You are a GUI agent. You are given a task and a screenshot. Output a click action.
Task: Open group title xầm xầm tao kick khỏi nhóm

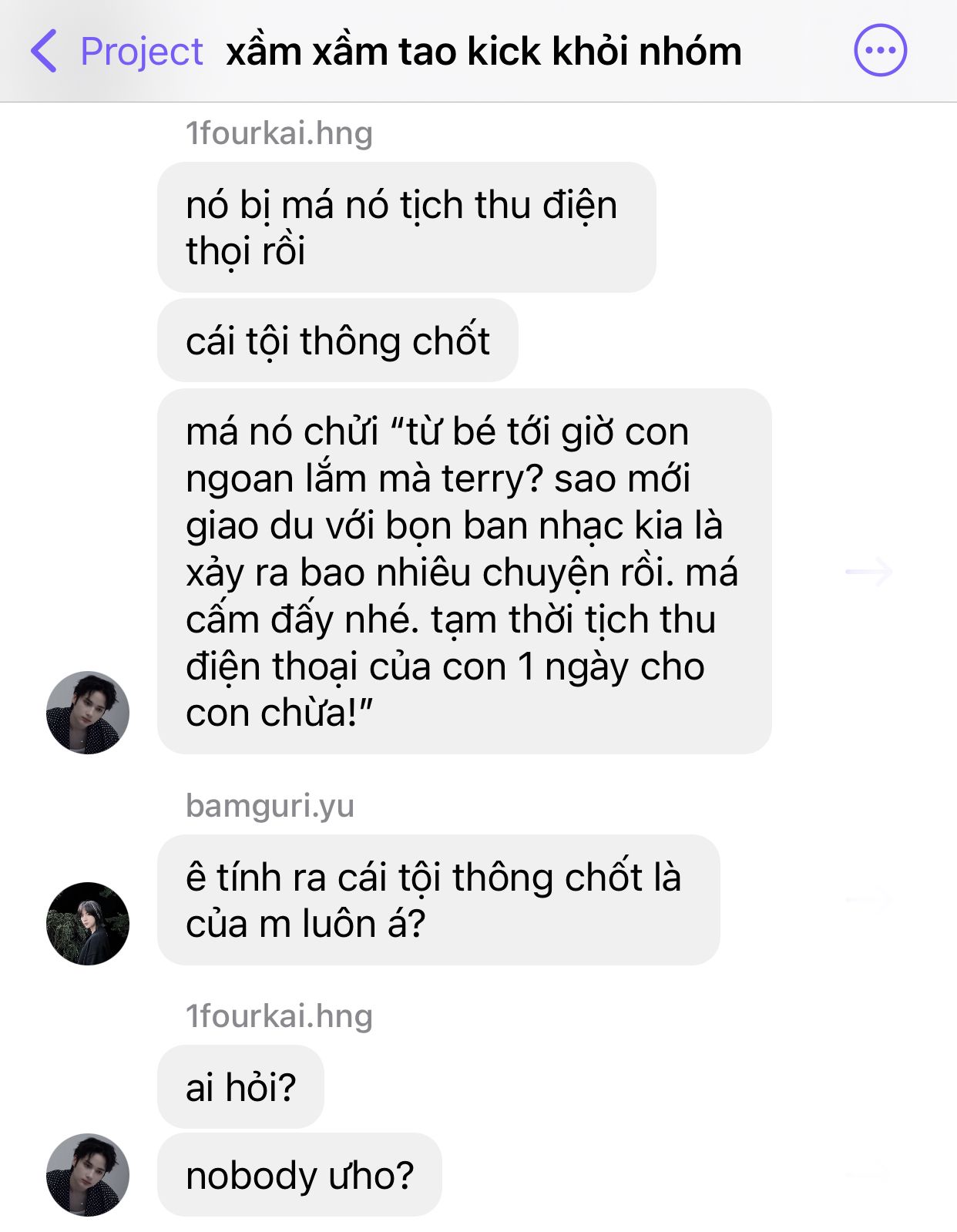click(484, 52)
